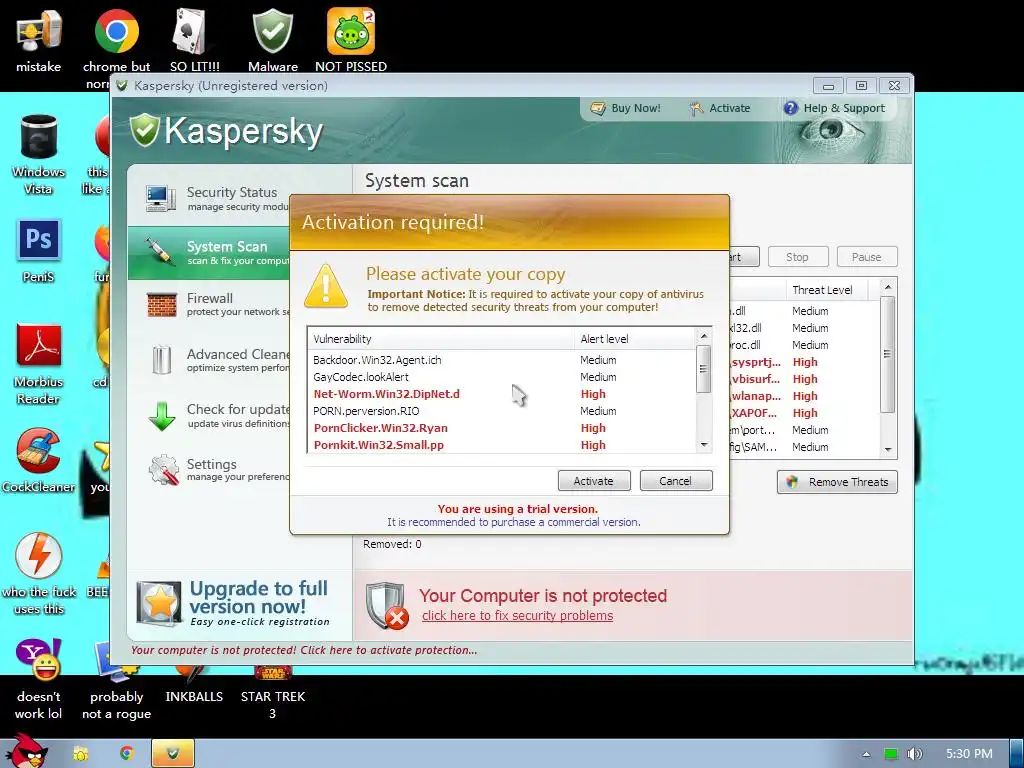1024x768 pixels.
Task: Click the Settings gear icon
Action: (x=163, y=470)
